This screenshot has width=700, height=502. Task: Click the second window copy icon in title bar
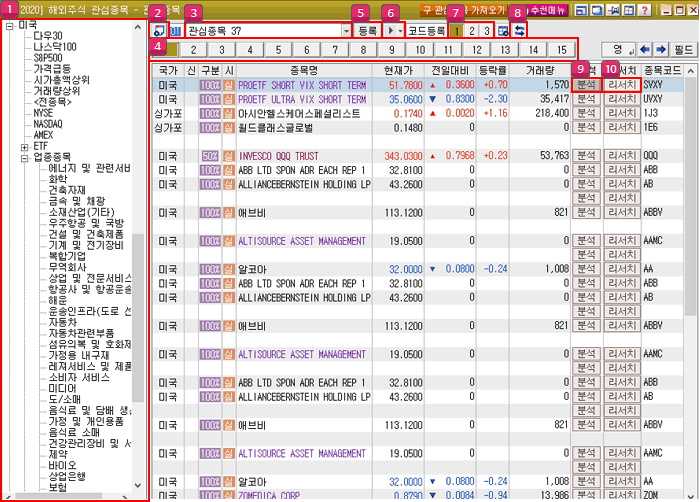point(597,10)
